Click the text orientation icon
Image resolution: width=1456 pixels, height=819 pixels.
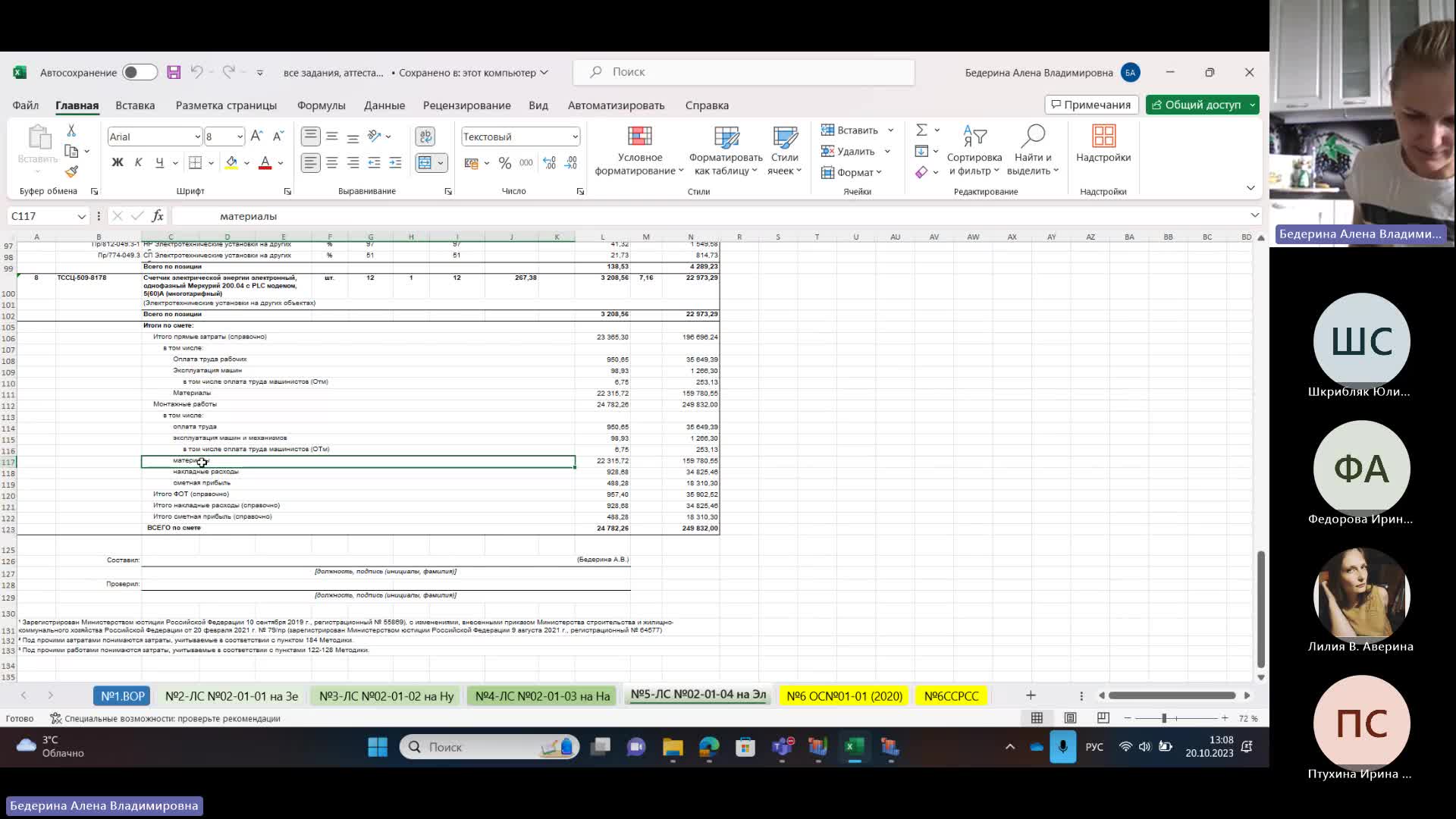[x=374, y=136]
